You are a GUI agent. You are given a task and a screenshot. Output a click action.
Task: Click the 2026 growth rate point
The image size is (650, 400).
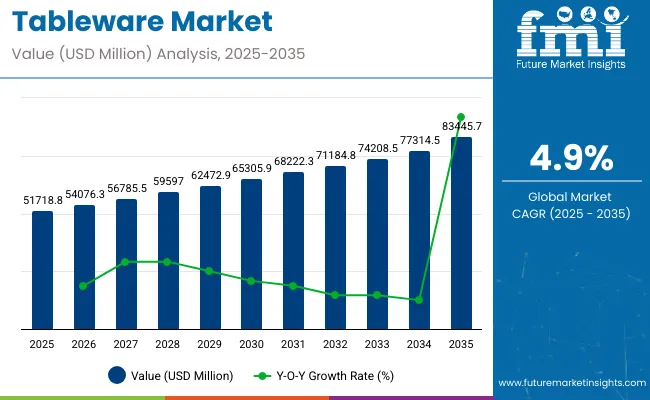coord(83,286)
